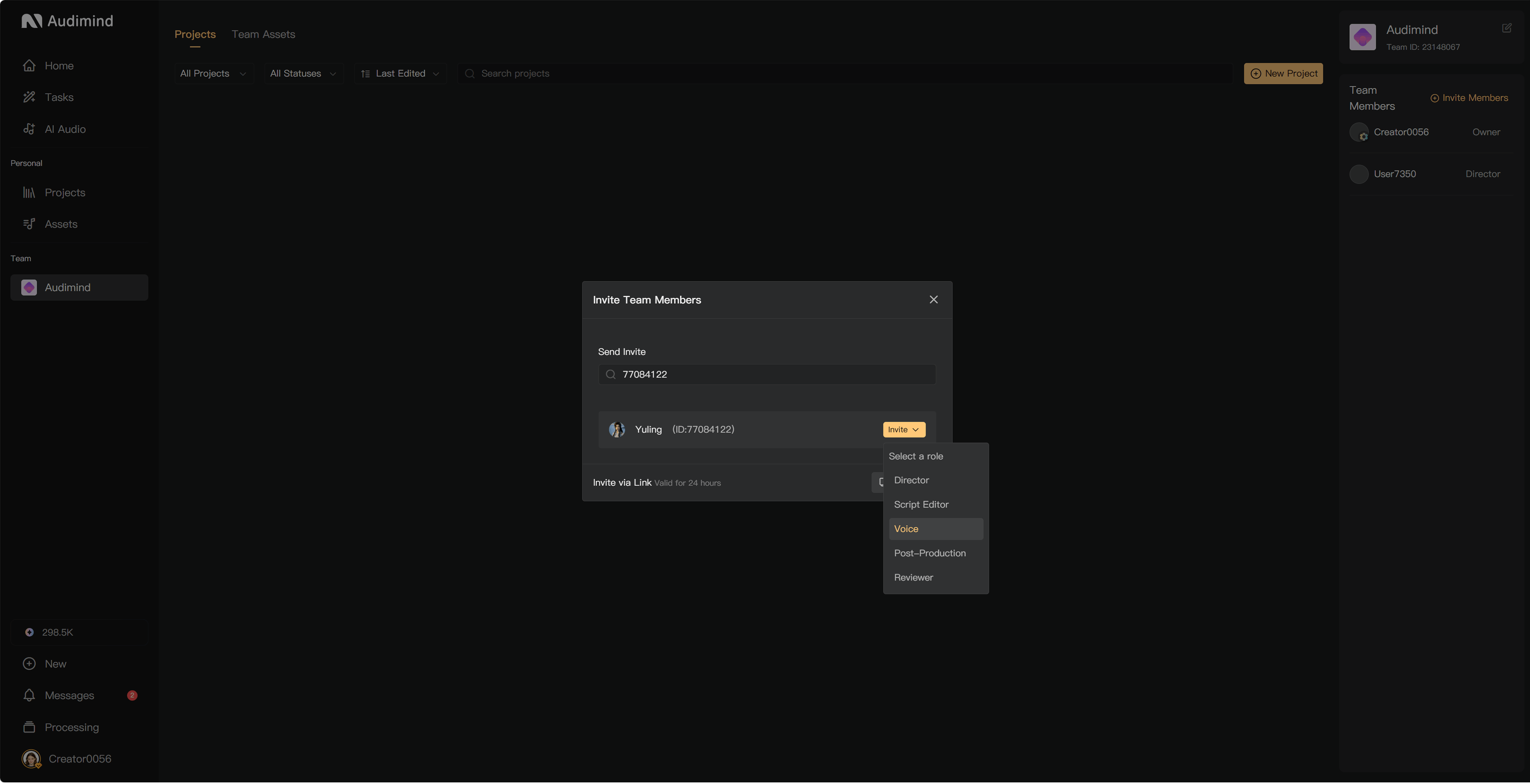Choose the Voice role
This screenshot has width=1530, height=784.
(x=935, y=529)
